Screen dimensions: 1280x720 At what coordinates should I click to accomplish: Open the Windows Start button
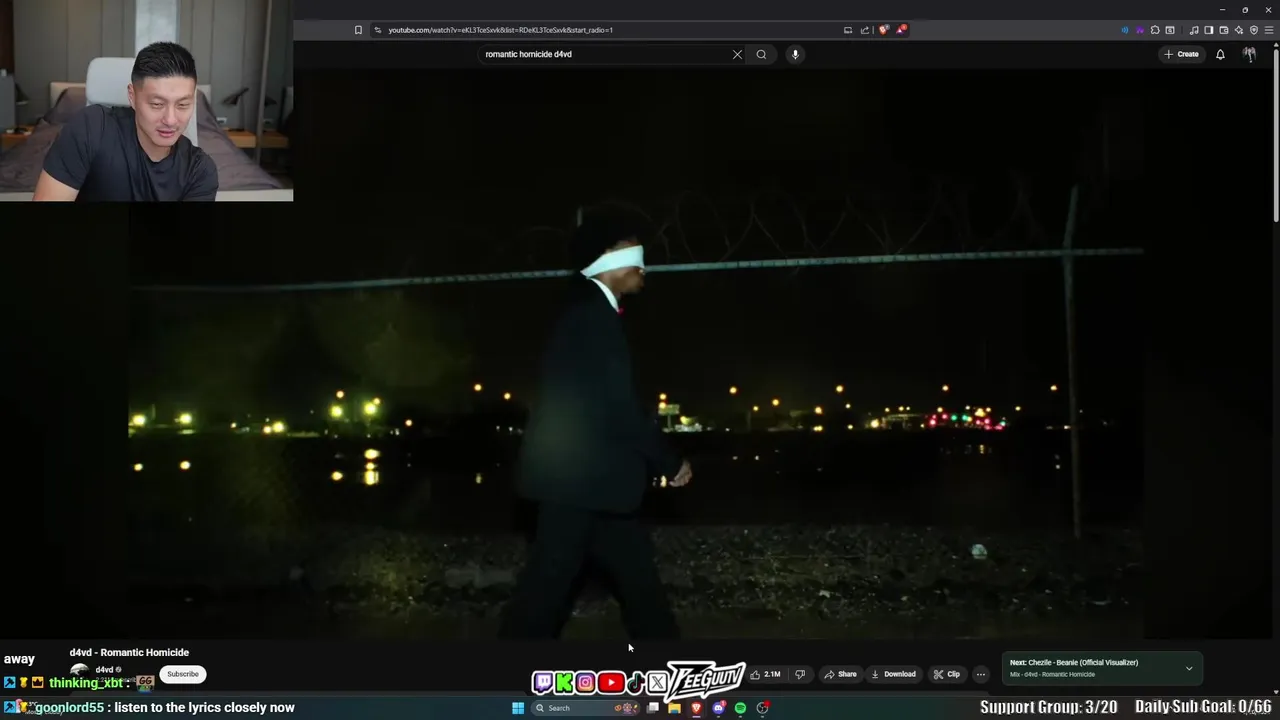click(518, 708)
